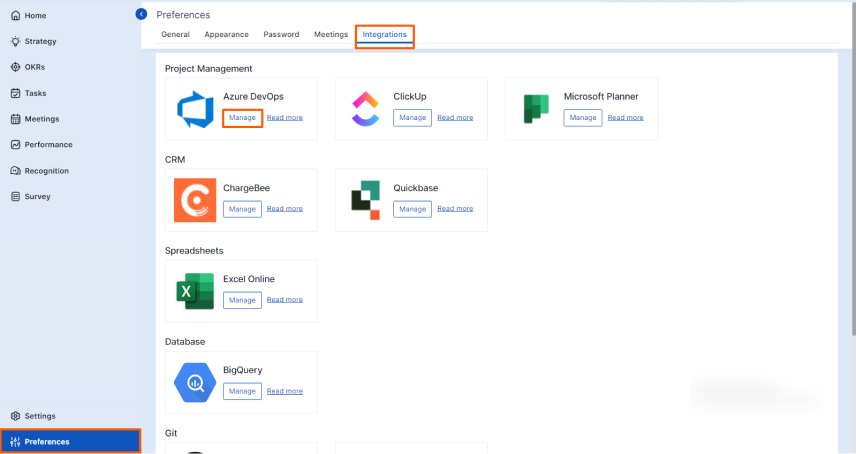Screen dimensions: 856x454
Task: Open the Appearance tab
Action: click(226, 34)
